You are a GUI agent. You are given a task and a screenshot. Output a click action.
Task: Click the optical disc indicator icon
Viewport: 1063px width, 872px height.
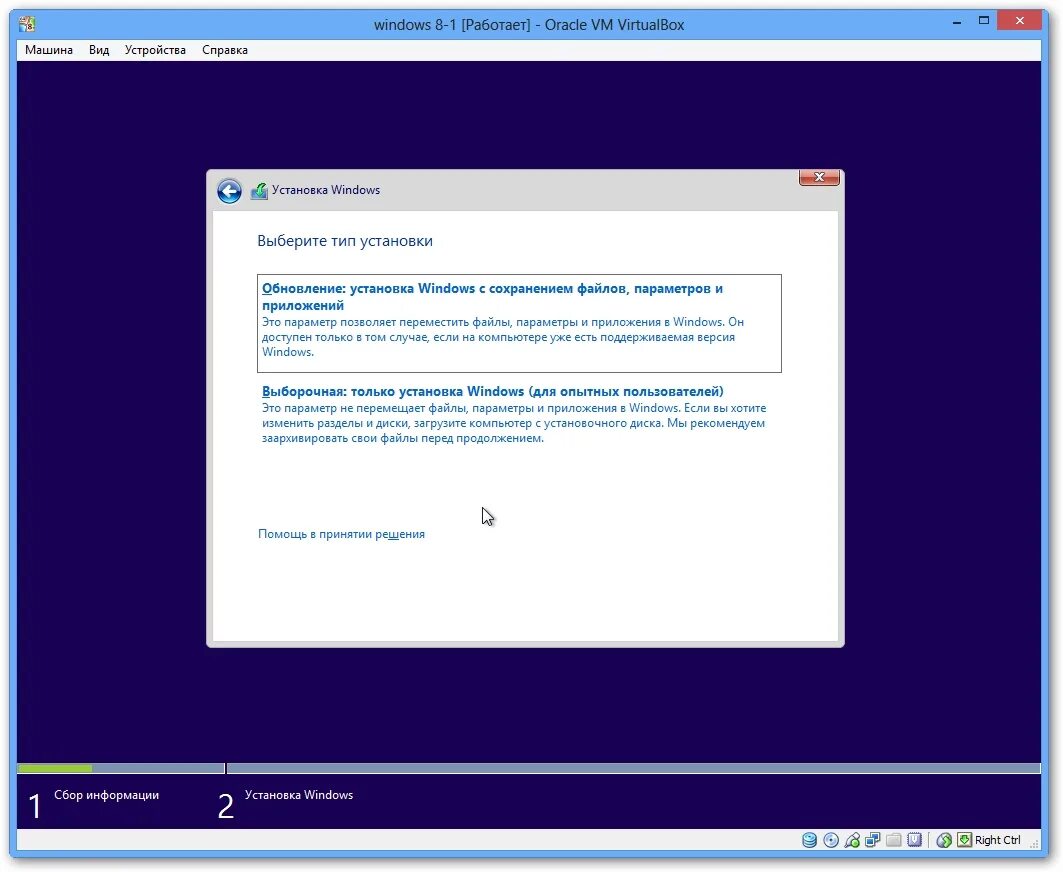(x=830, y=840)
